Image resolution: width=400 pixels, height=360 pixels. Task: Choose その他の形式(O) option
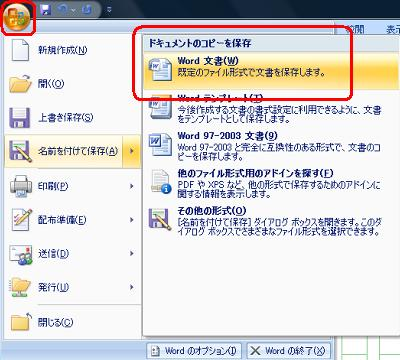click(272, 220)
